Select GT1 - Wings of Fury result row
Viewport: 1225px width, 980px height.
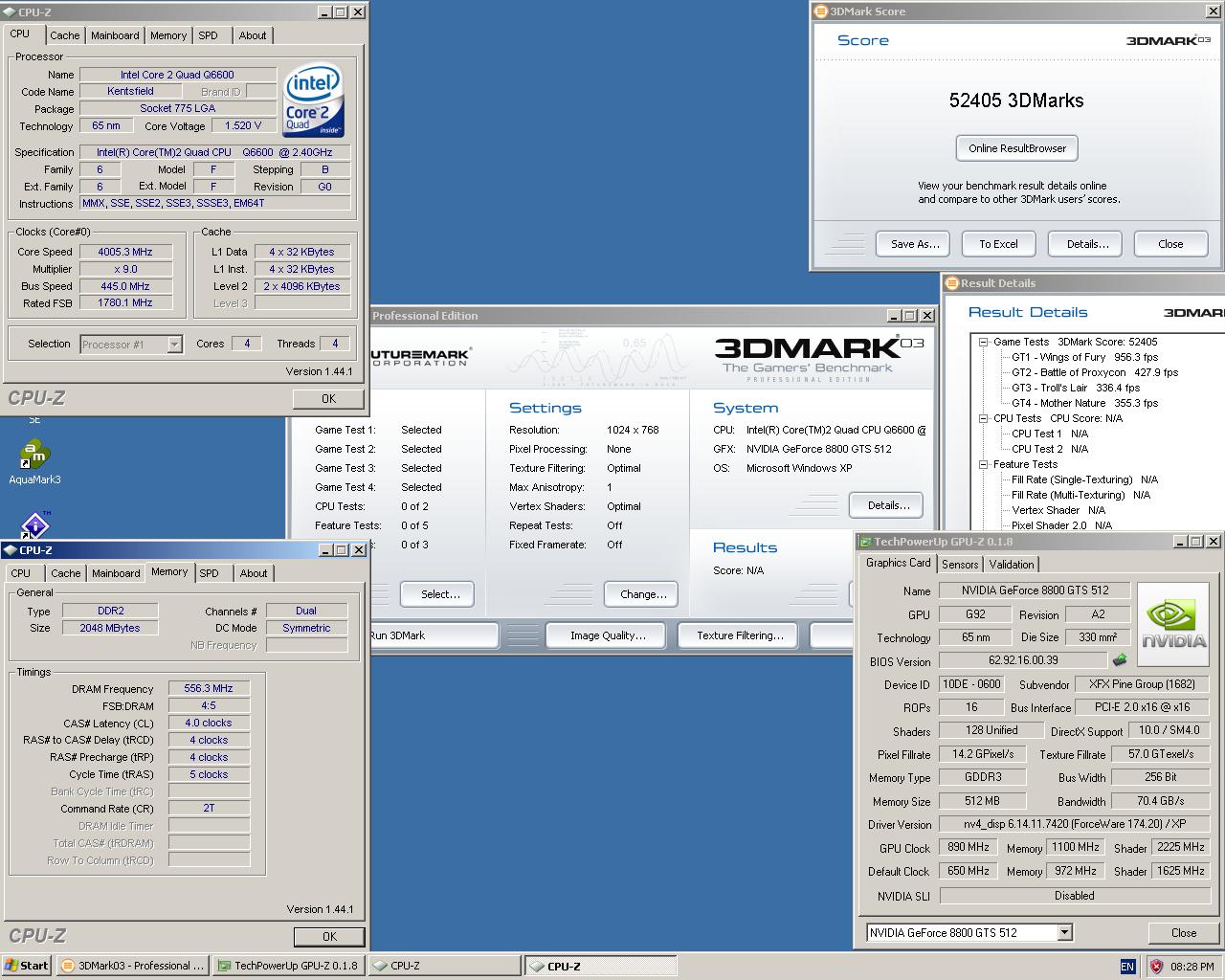[1084, 357]
